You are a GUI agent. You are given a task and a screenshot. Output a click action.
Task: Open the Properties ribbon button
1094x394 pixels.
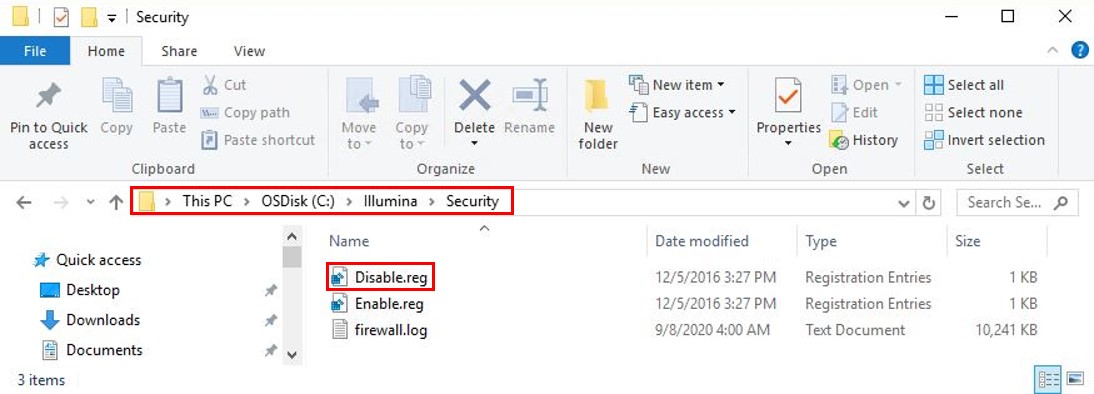pos(788,113)
